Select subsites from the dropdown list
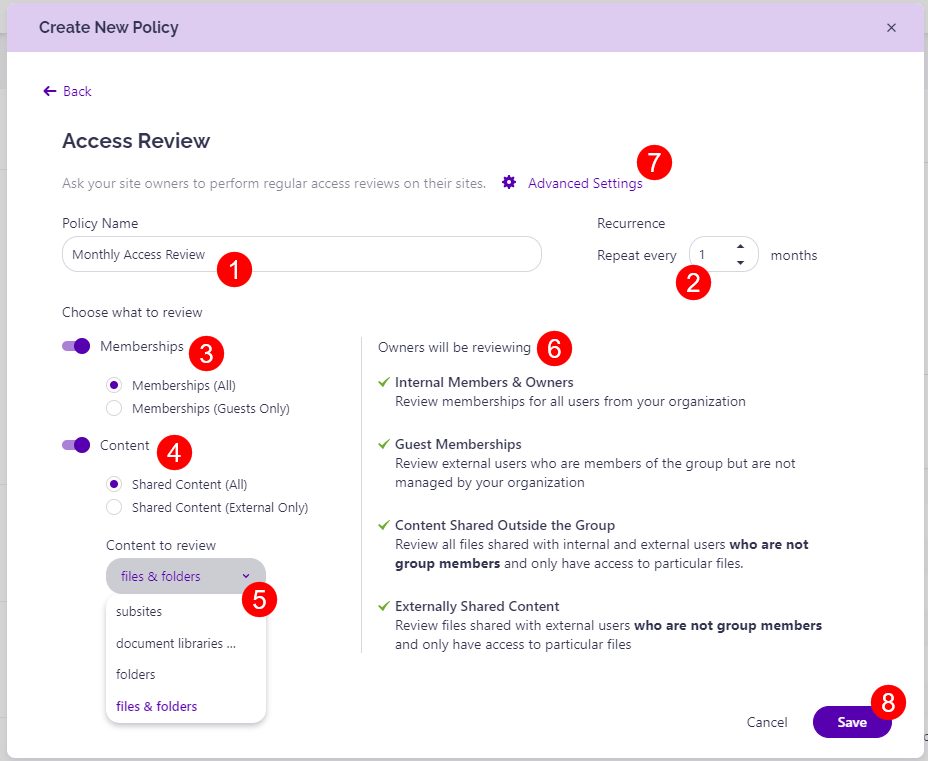The image size is (928, 761). 139,611
